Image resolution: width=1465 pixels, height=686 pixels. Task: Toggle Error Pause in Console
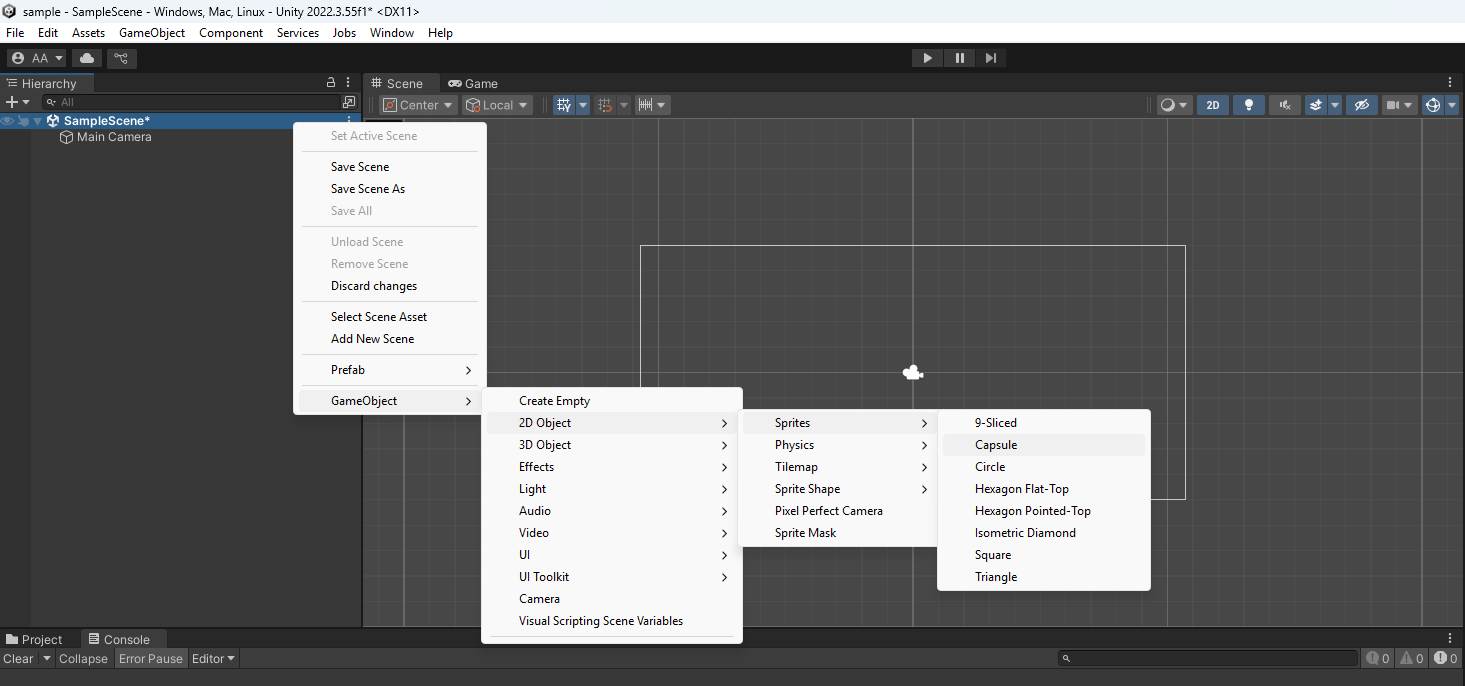coord(151,658)
